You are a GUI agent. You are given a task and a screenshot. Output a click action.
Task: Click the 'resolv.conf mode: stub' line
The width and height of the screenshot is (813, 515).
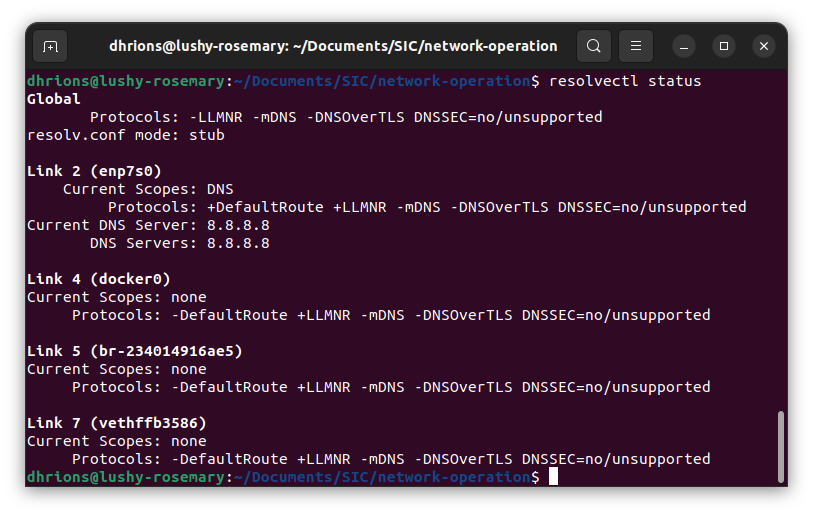point(126,135)
